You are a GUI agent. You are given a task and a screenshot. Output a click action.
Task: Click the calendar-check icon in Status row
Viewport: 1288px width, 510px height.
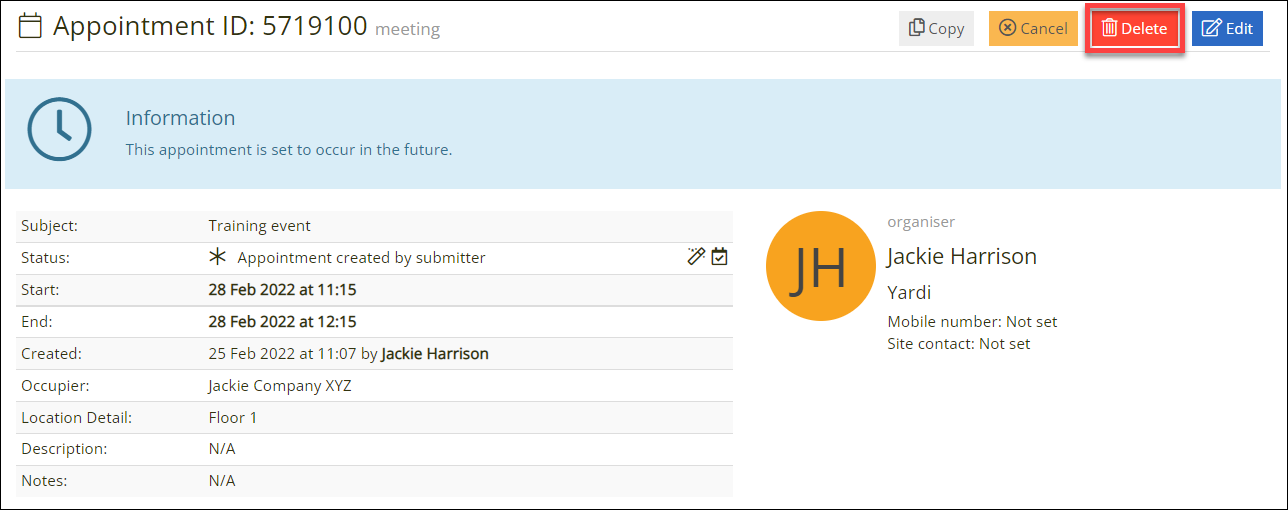pyautogui.click(x=719, y=257)
